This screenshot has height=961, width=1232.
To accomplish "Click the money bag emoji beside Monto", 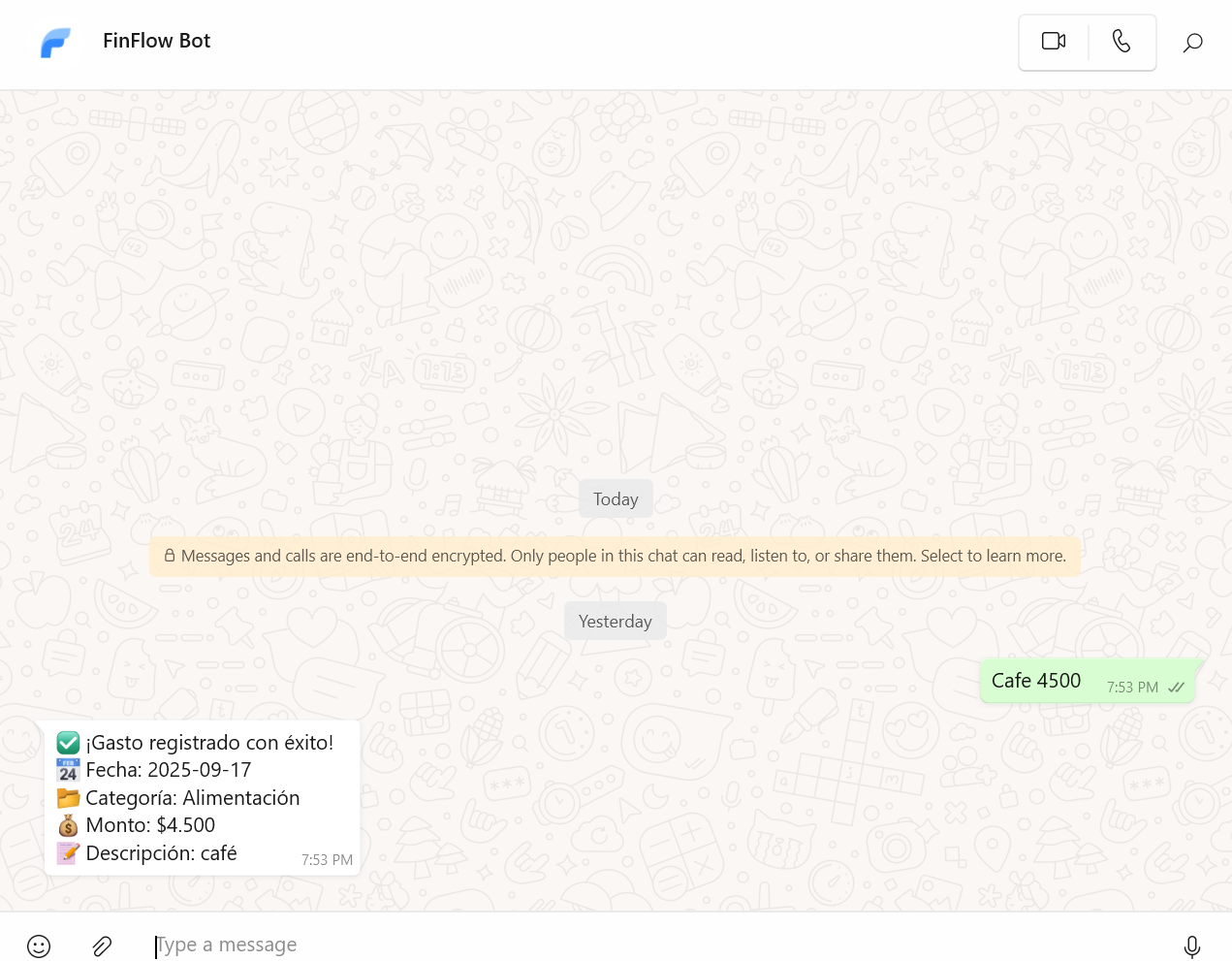I will [68, 826].
